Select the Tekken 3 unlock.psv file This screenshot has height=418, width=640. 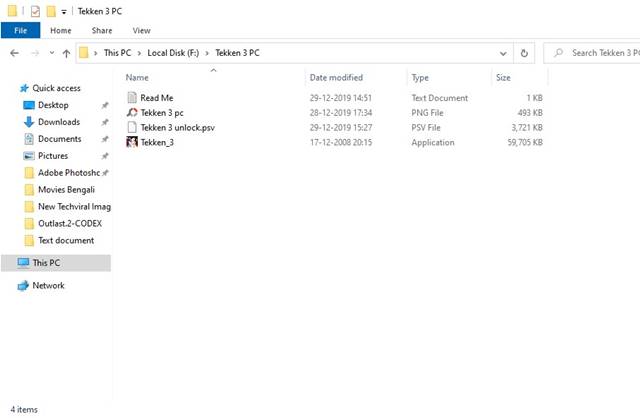(178, 128)
